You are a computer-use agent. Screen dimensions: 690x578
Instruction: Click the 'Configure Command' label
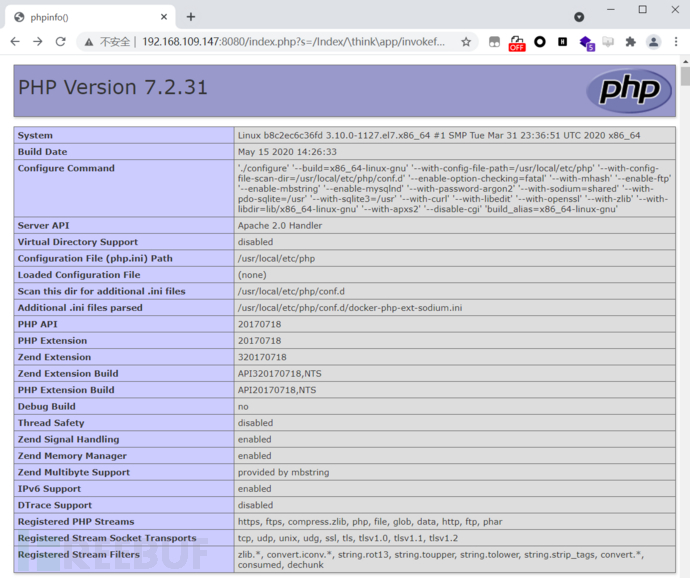click(x=66, y=168)
